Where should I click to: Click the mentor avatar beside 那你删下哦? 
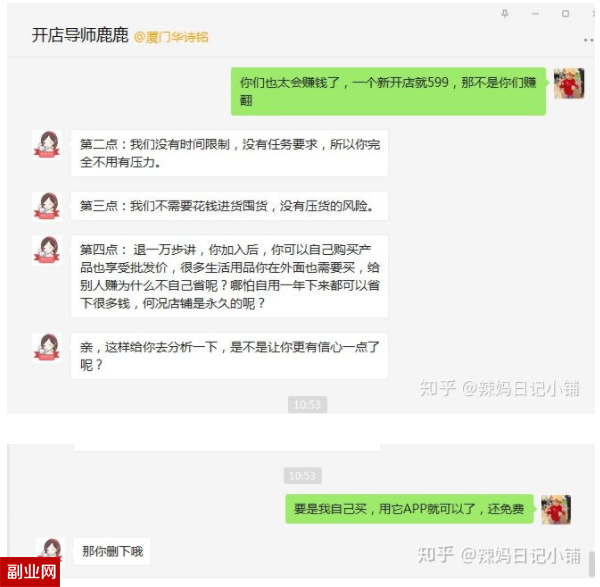[51, 548]
